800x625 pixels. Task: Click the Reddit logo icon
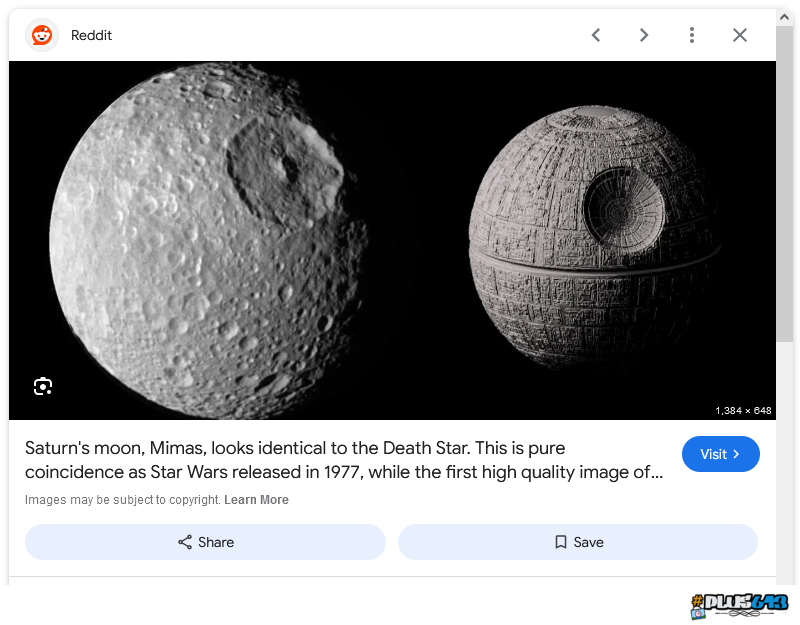[x=42, y=35]
